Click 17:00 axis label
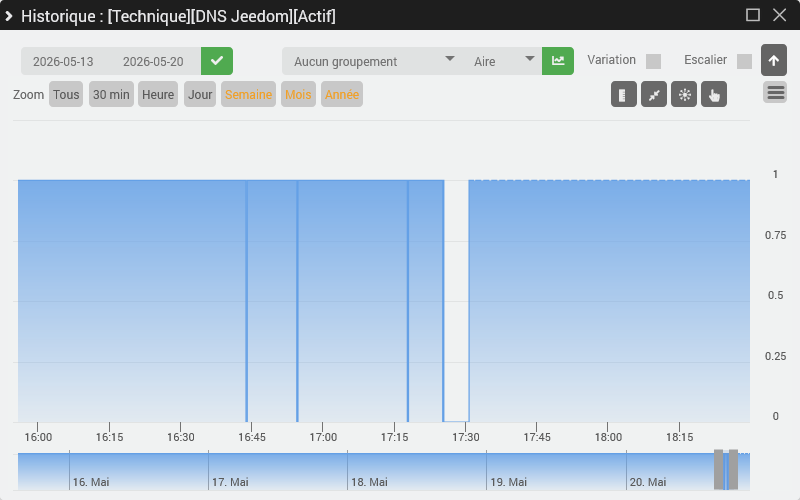Image resolution: width=800 pixels, height=500 pixels. [x=323, y=437]
